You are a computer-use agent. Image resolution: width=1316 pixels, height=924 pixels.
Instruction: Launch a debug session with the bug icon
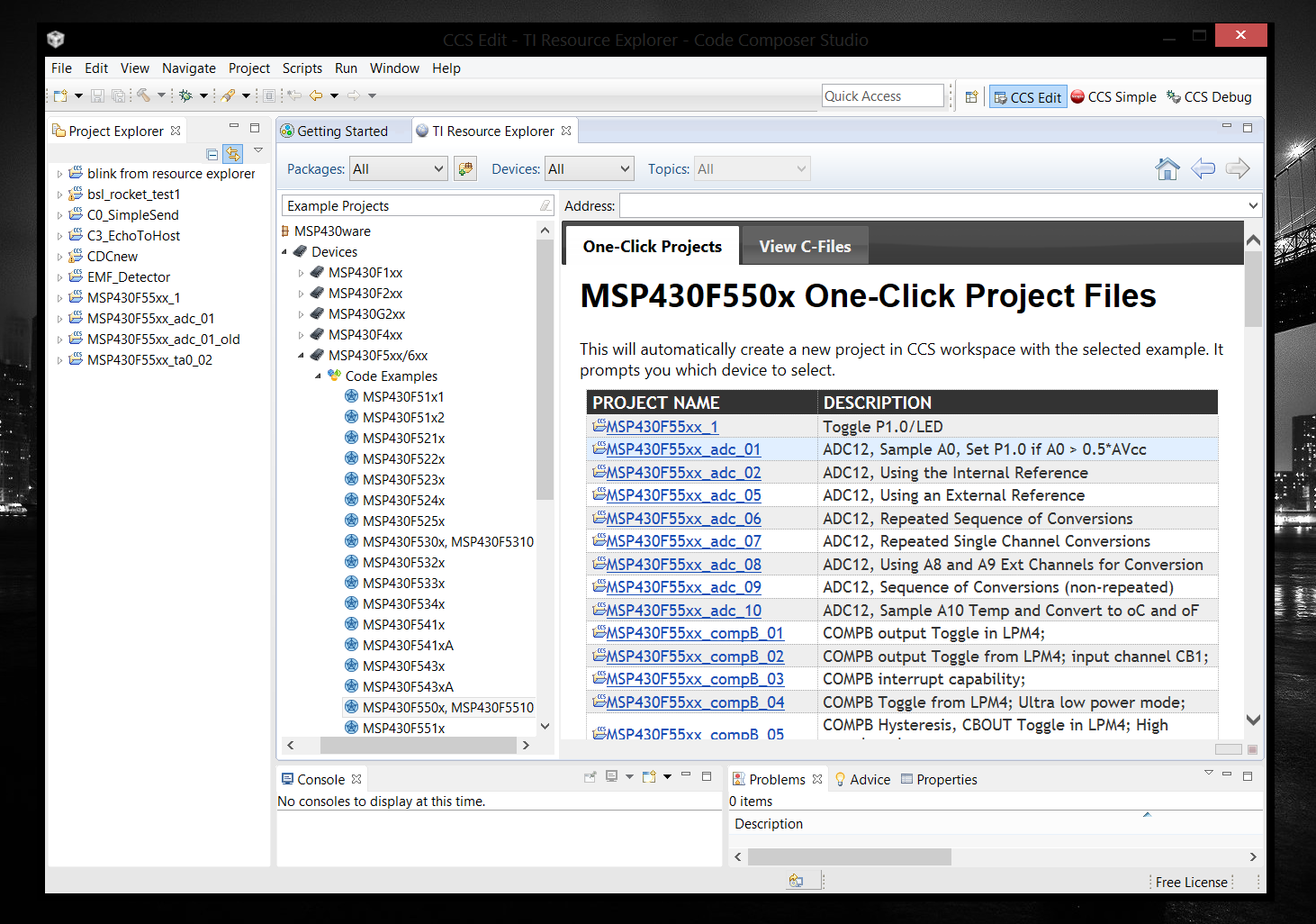pos(185,95)
